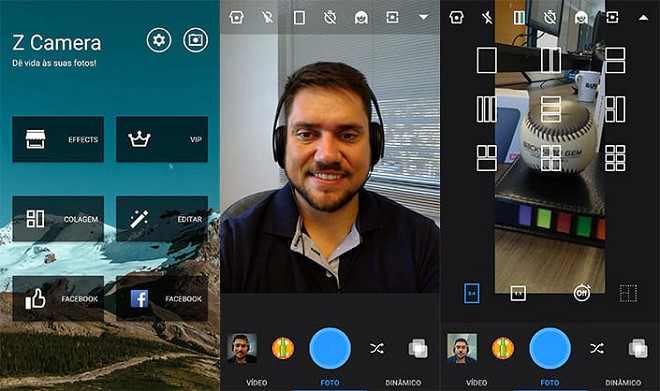The width and height of the screenshot is (660, 391).
Task: Toggle beauty face mode on selfie screen
Action: [x=361, y=17]
